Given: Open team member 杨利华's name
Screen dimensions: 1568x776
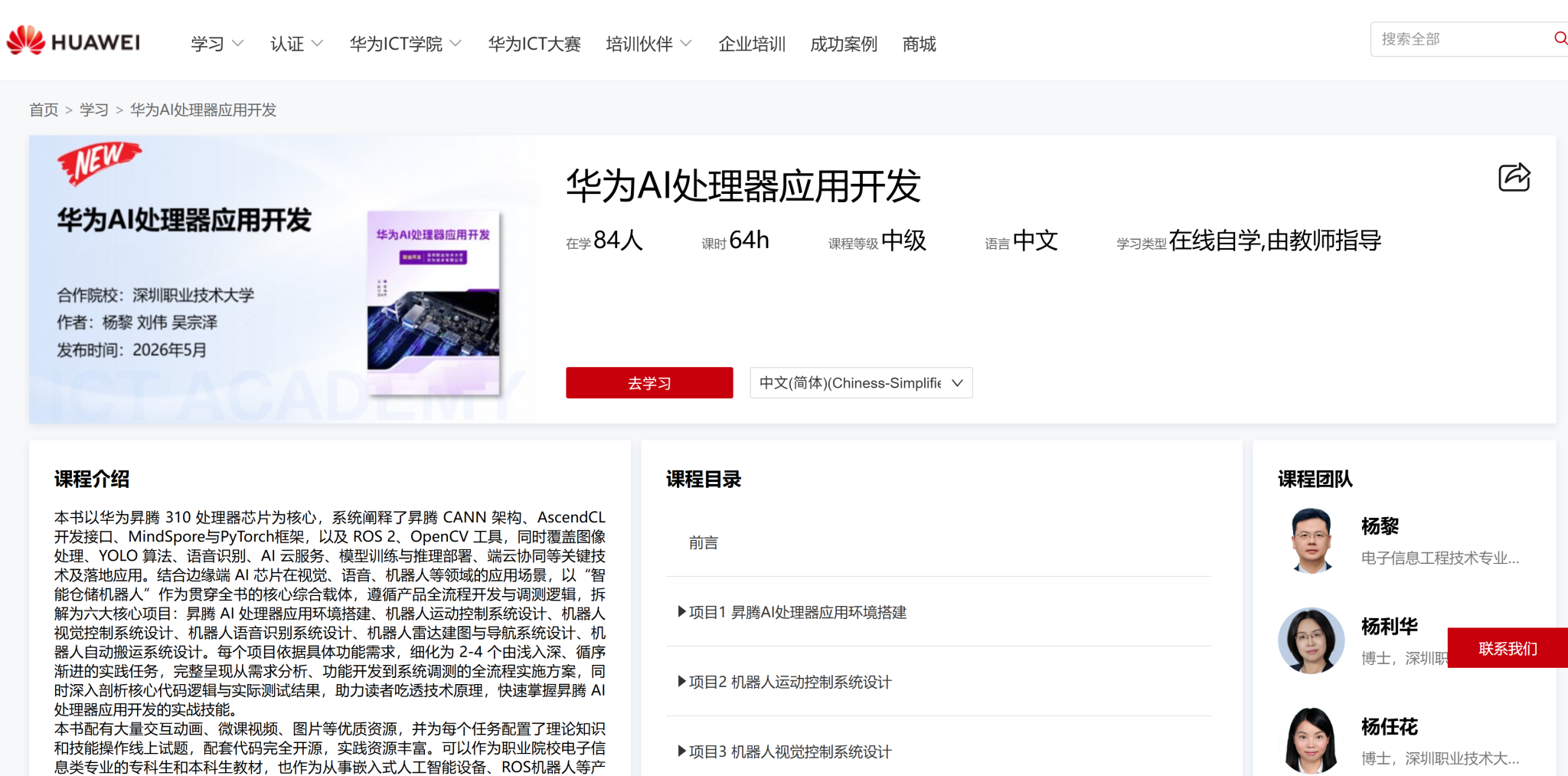Looking at the screenshot, I should click(x=1390, y=627).
